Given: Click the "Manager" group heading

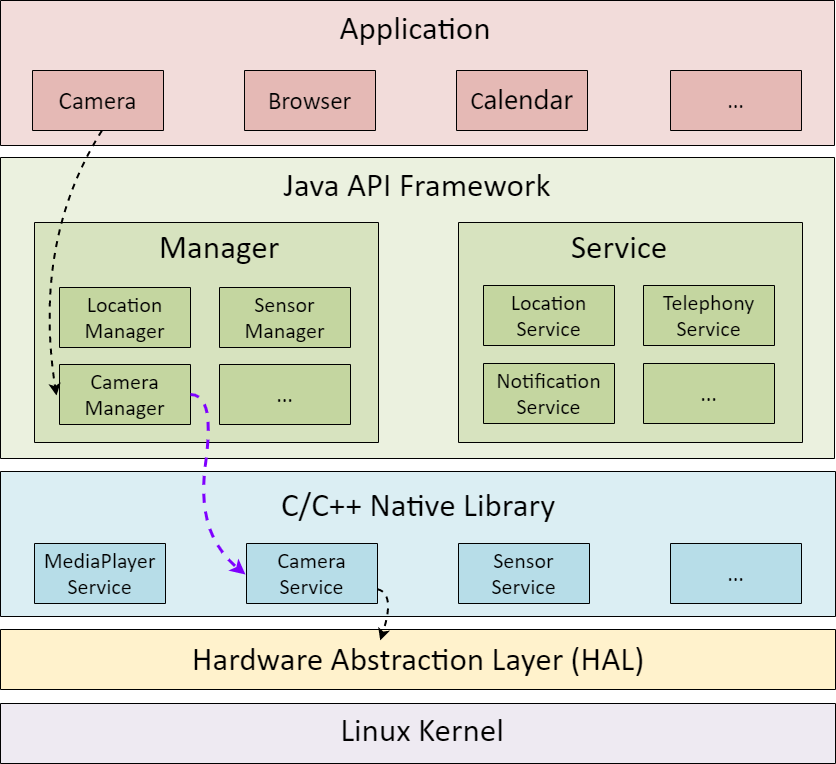Looking at the screenshot, I should (219, 248).
